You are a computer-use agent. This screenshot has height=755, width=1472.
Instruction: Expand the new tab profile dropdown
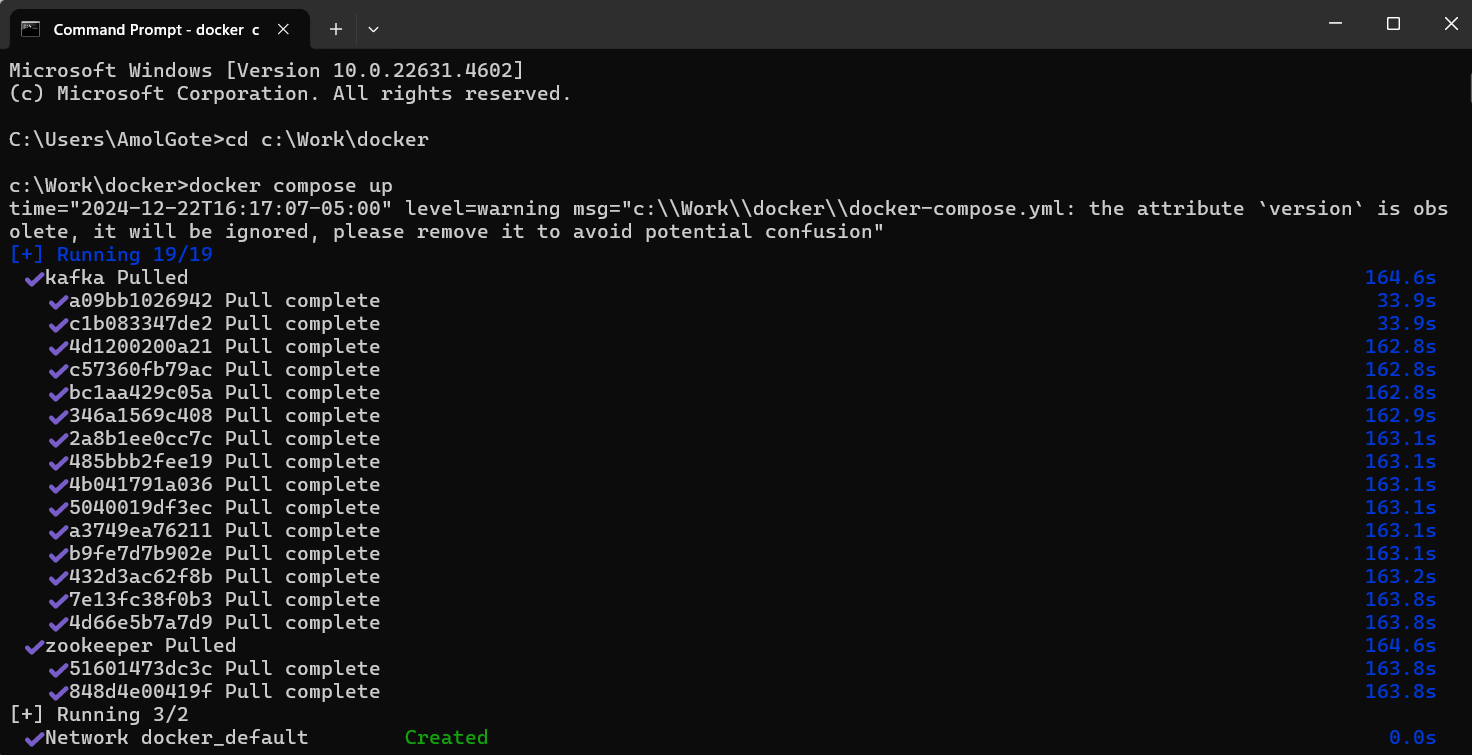(373, 29)
